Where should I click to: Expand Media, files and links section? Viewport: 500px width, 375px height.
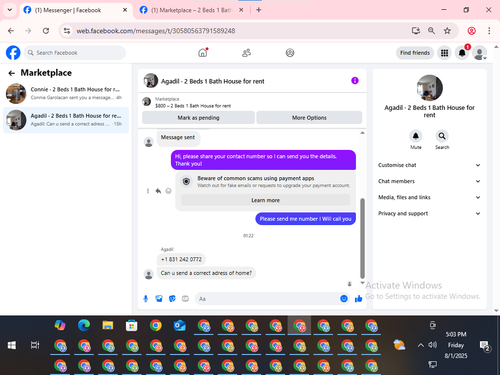(429, 197)
